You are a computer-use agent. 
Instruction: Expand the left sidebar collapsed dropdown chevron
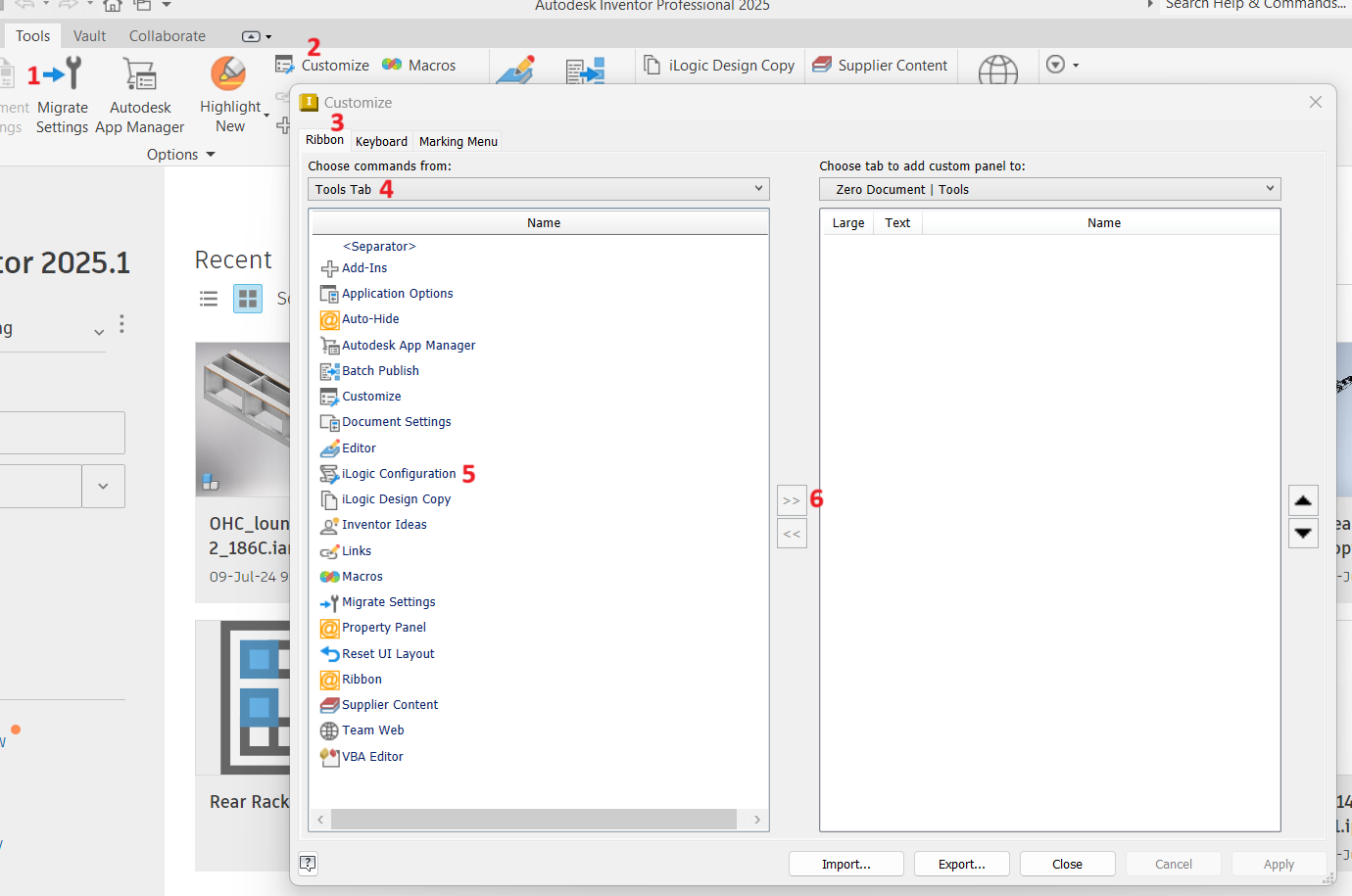tap(99, 332)
